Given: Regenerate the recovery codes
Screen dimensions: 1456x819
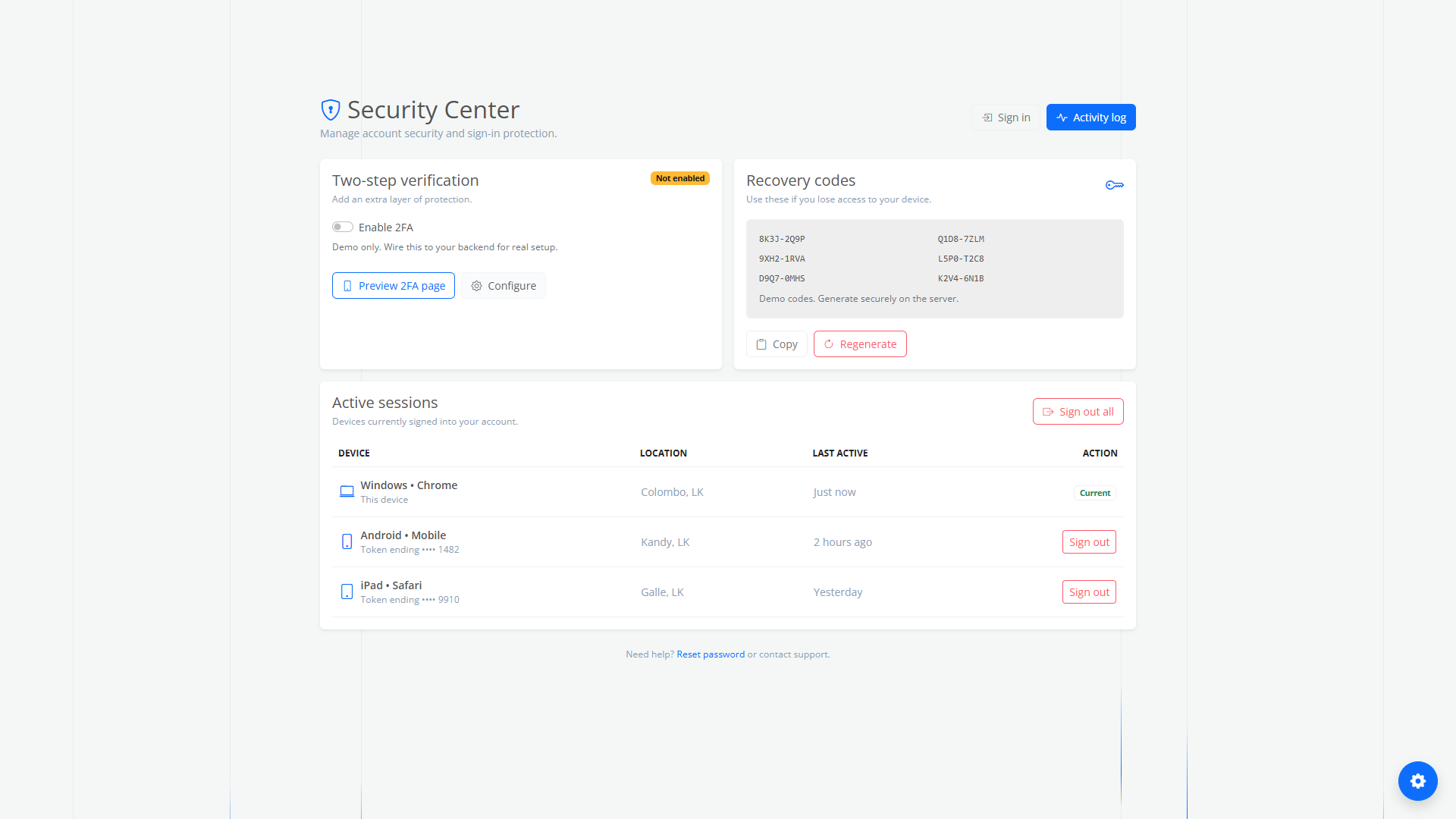Looking at the screenshot, I should tap(860, 344).
